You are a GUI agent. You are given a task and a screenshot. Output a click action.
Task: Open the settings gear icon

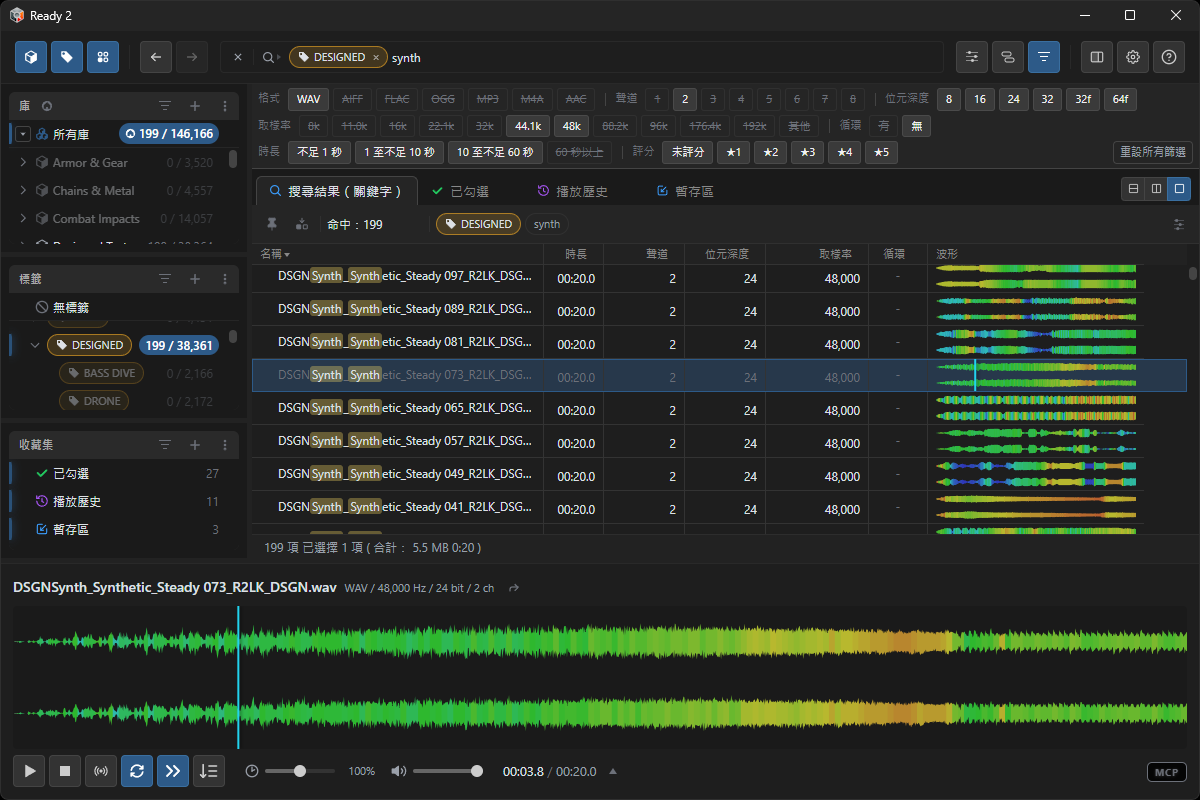1133,57
